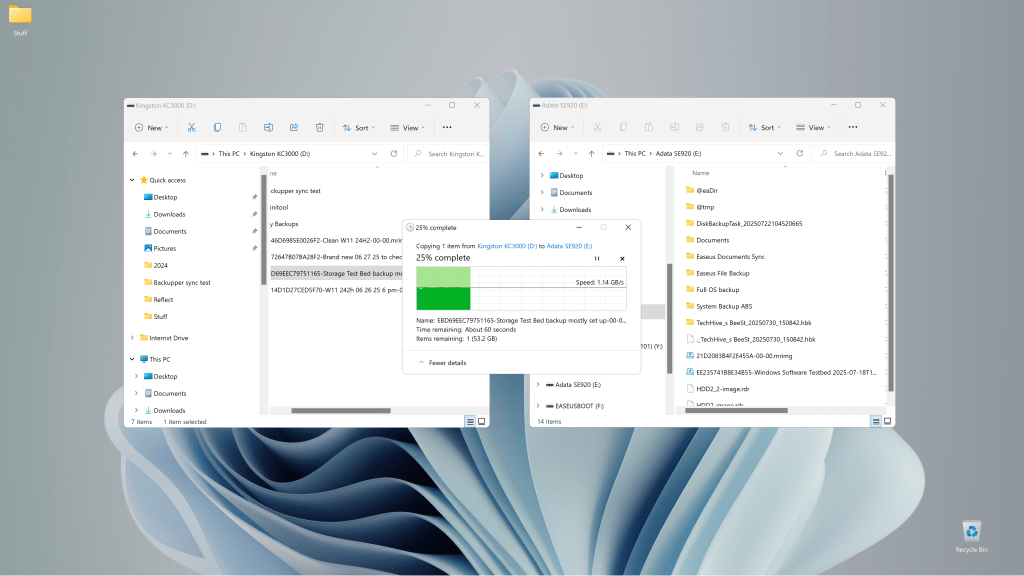The width and height of the screenshot is (1024, 576).
Task: Collapse the Quick access section
Action: [132, 181]
